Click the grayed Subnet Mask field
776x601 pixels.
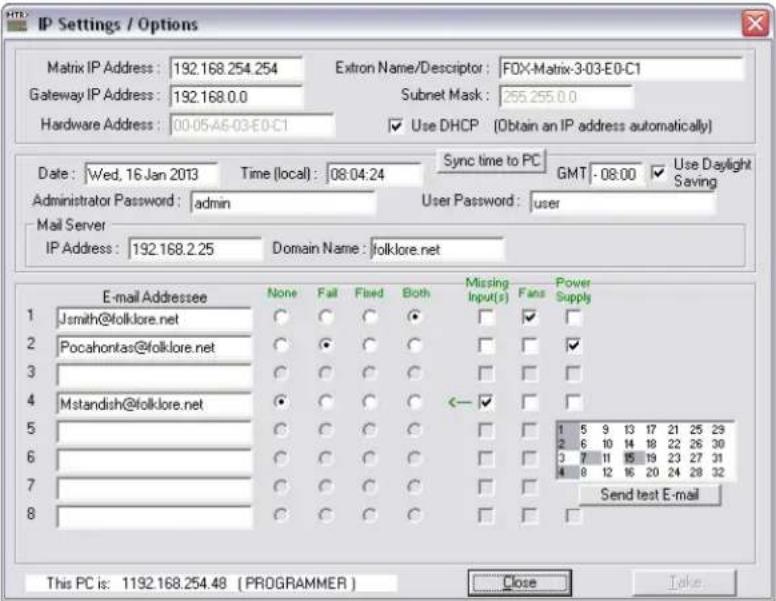(x=566, y=97)
